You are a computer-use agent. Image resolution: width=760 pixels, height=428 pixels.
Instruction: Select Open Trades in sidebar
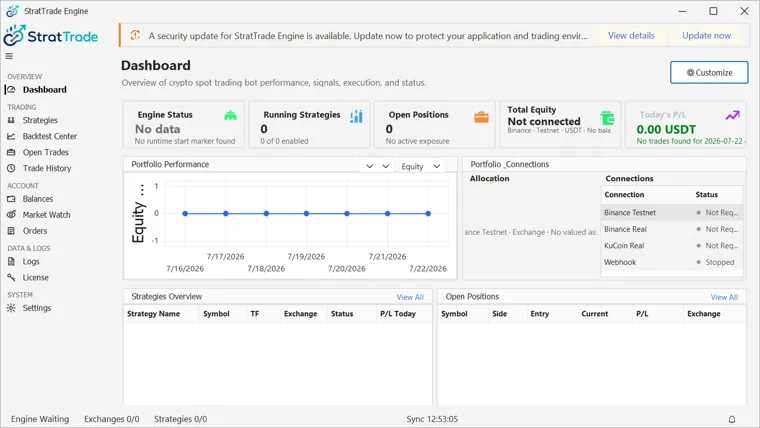(x=46, y=152)
